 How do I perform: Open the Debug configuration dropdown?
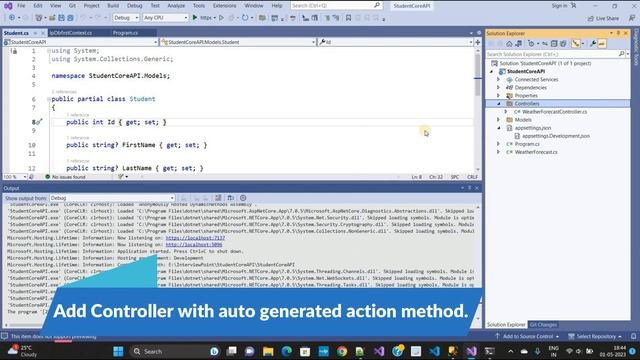[x=126, y=18]
